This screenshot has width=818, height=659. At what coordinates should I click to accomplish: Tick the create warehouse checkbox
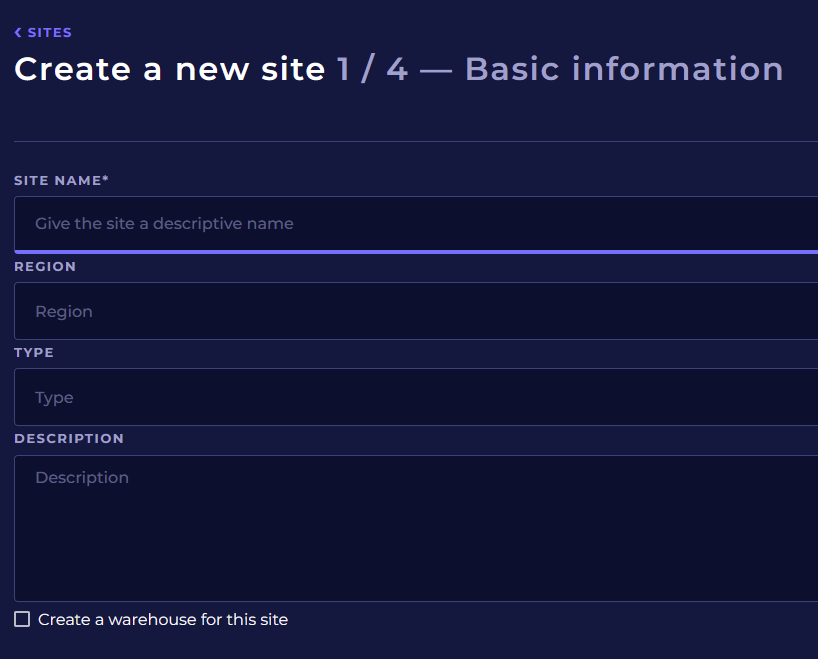[22, 620]
